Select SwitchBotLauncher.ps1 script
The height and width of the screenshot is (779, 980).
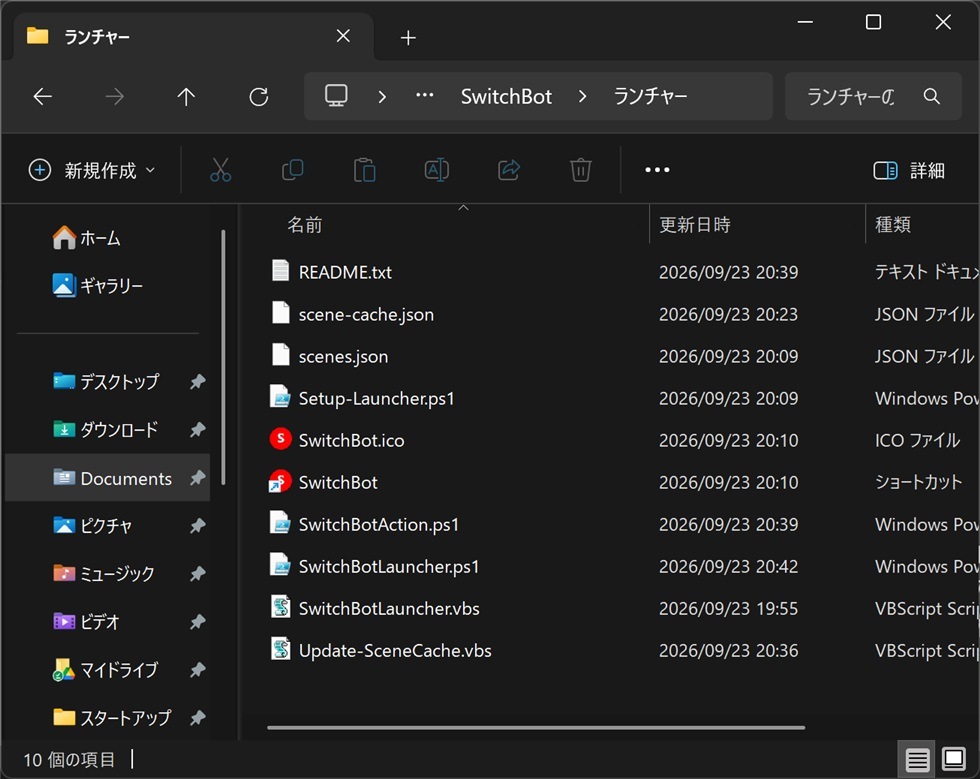pyautogui.click(x=389, y=566)
